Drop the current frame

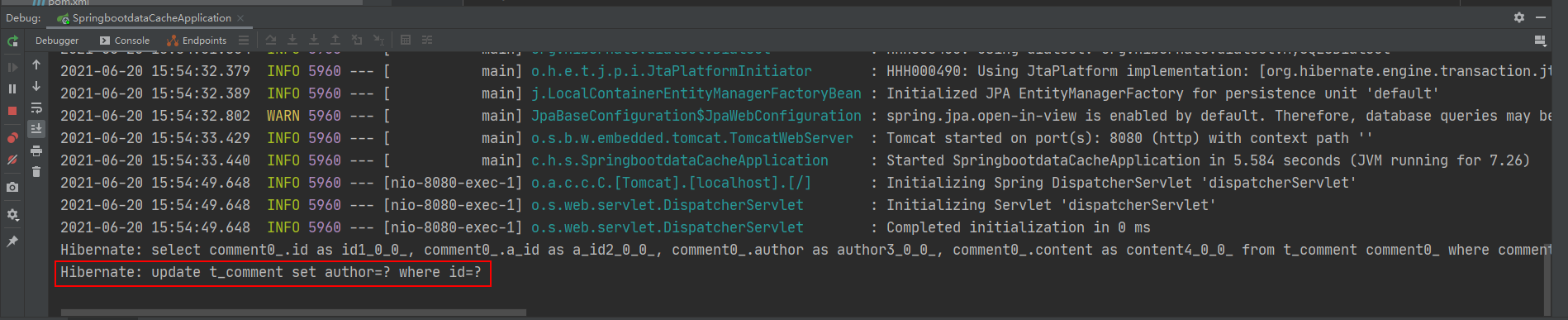tap(357, 40)
